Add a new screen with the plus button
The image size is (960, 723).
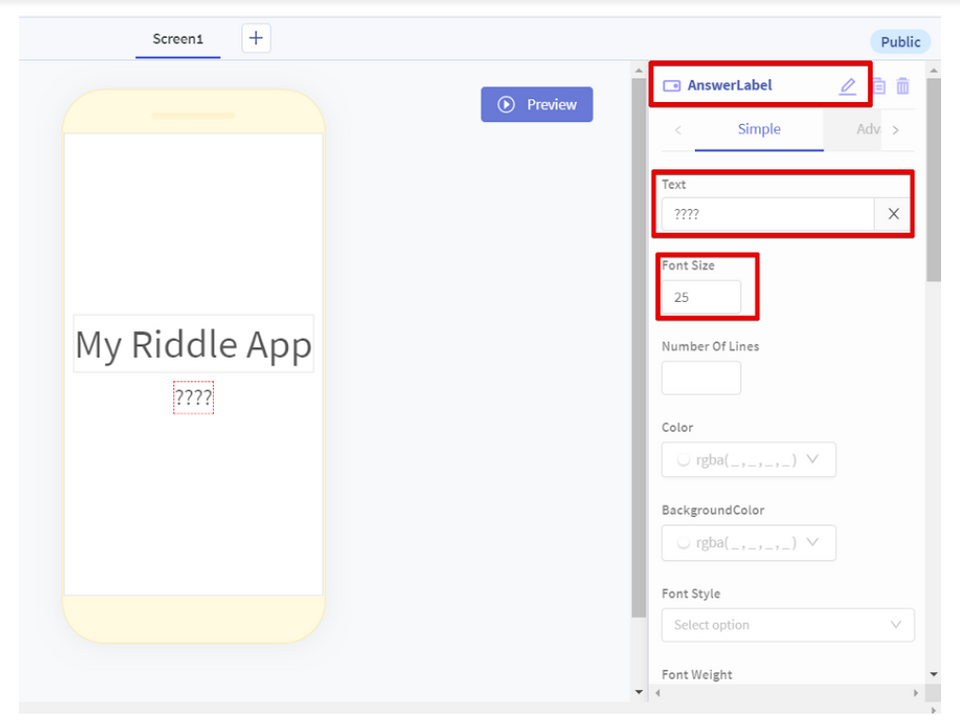point(256,39)
